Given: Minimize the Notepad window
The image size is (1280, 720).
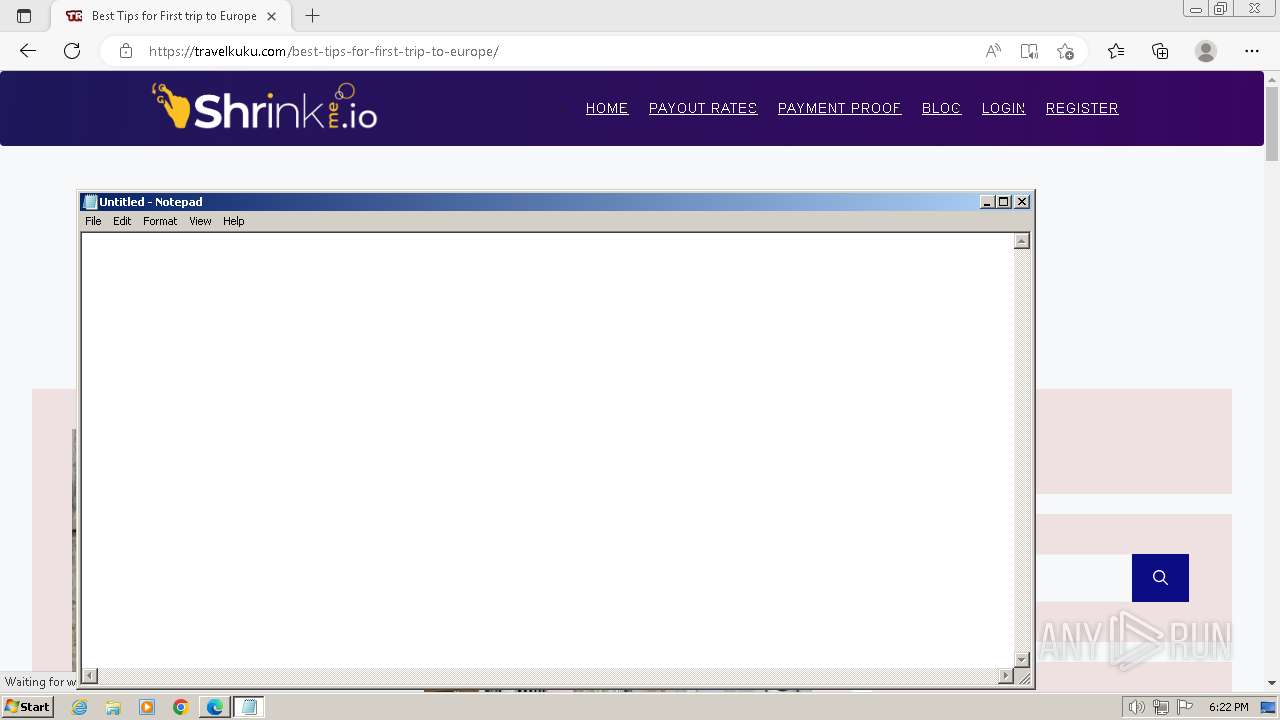Looking at the screenshot, I should tap(987, 202).
